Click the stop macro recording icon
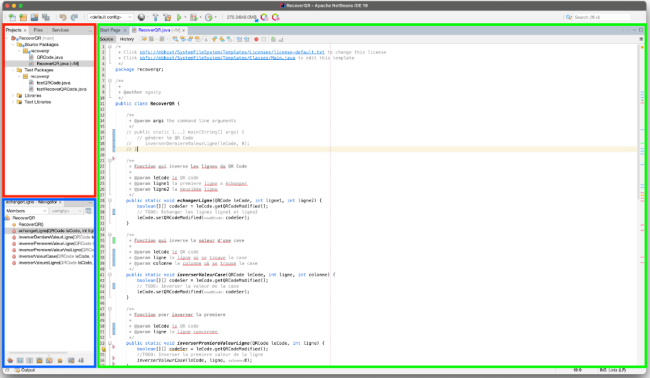 (264, 39)
